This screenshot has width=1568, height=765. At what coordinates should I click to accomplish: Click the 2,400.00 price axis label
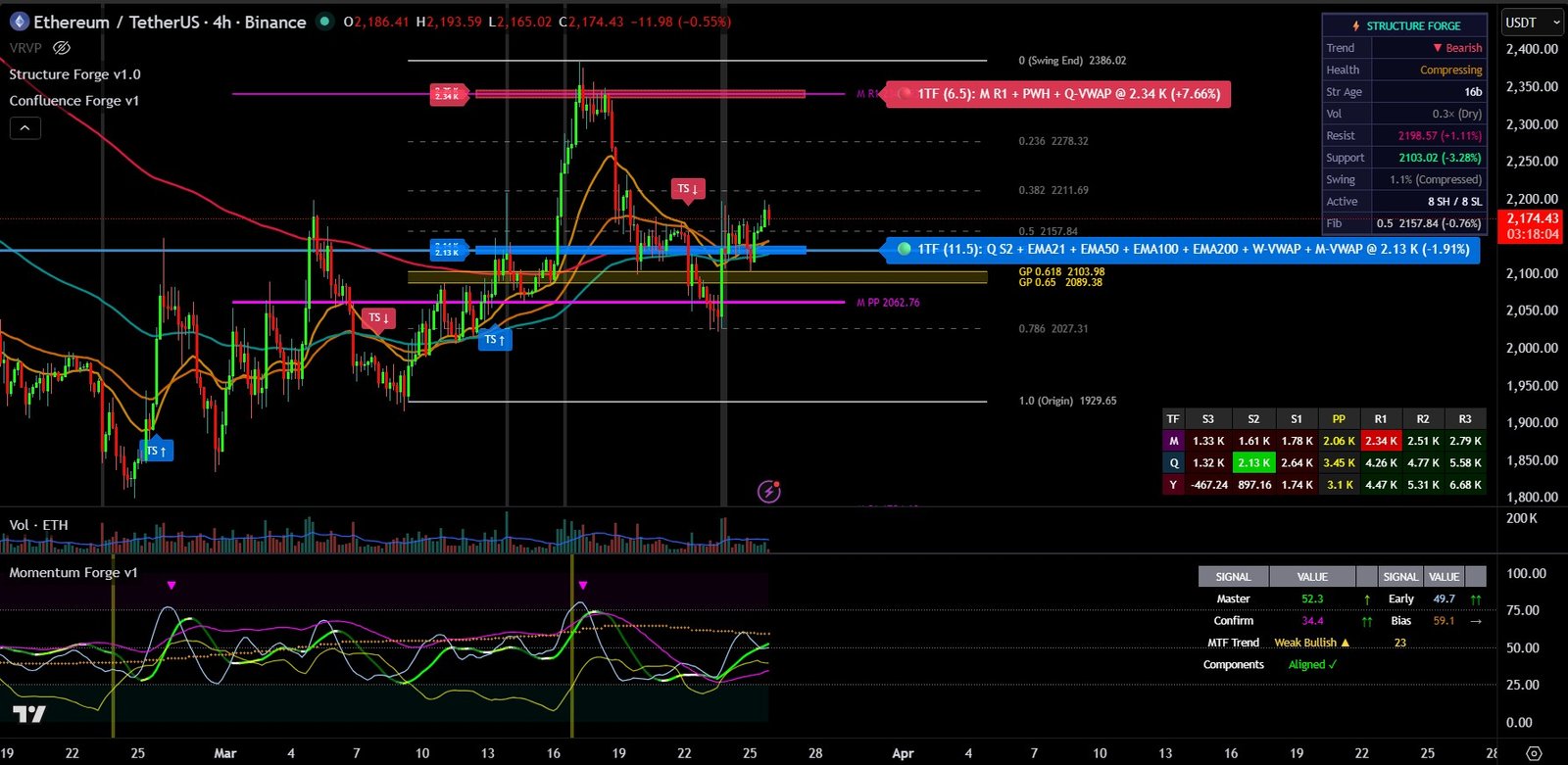pyautogui.click(x=1532, y=49)
